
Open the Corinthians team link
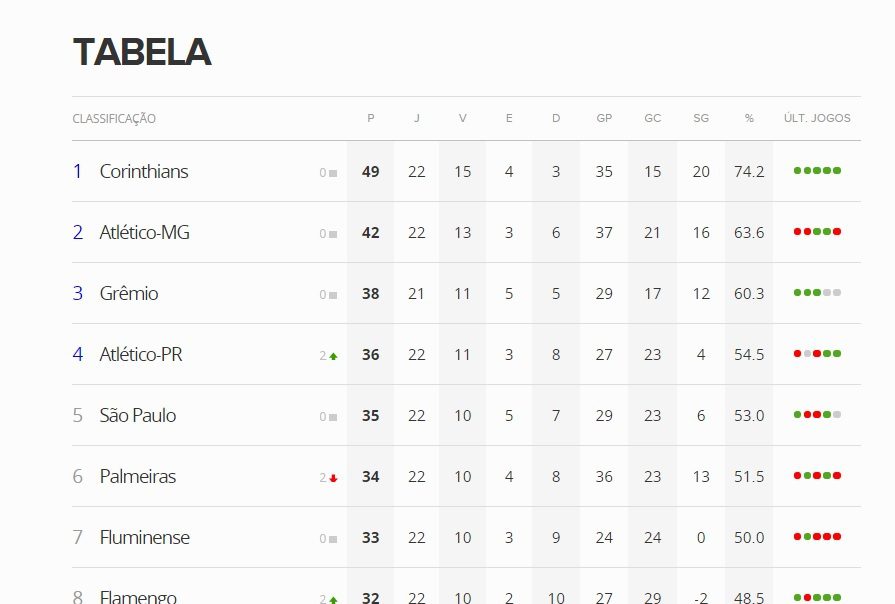144,172
